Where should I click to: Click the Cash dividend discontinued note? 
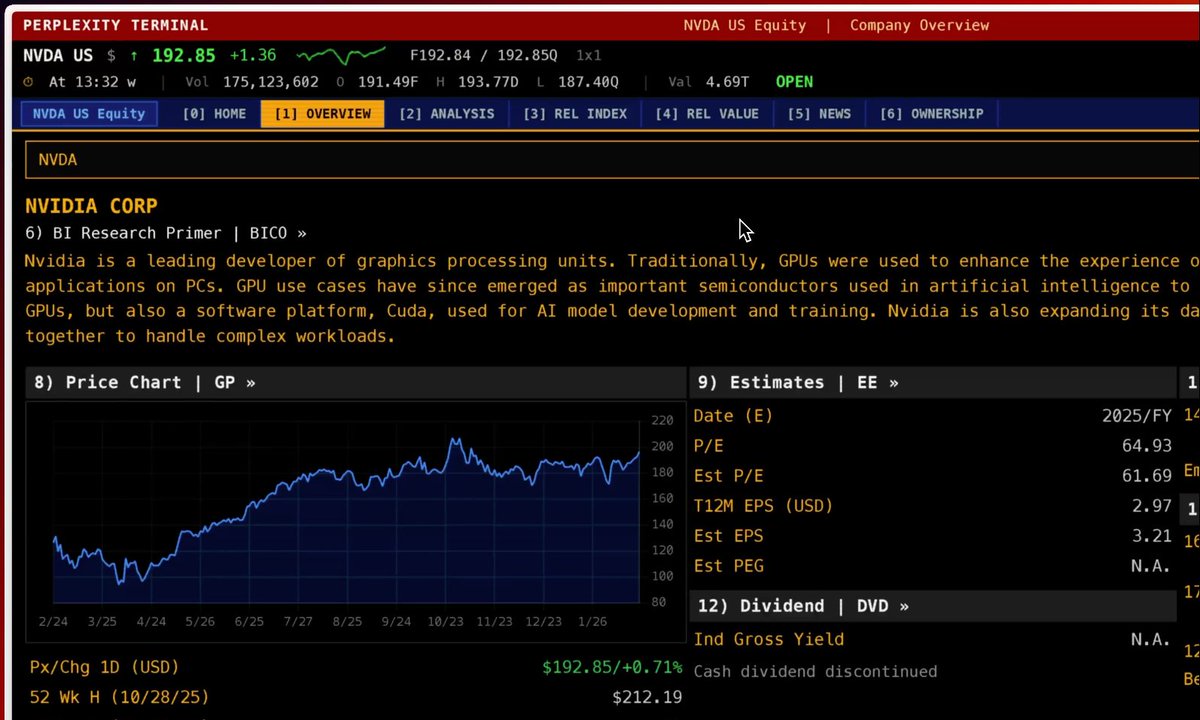click(x=816, y=672)
